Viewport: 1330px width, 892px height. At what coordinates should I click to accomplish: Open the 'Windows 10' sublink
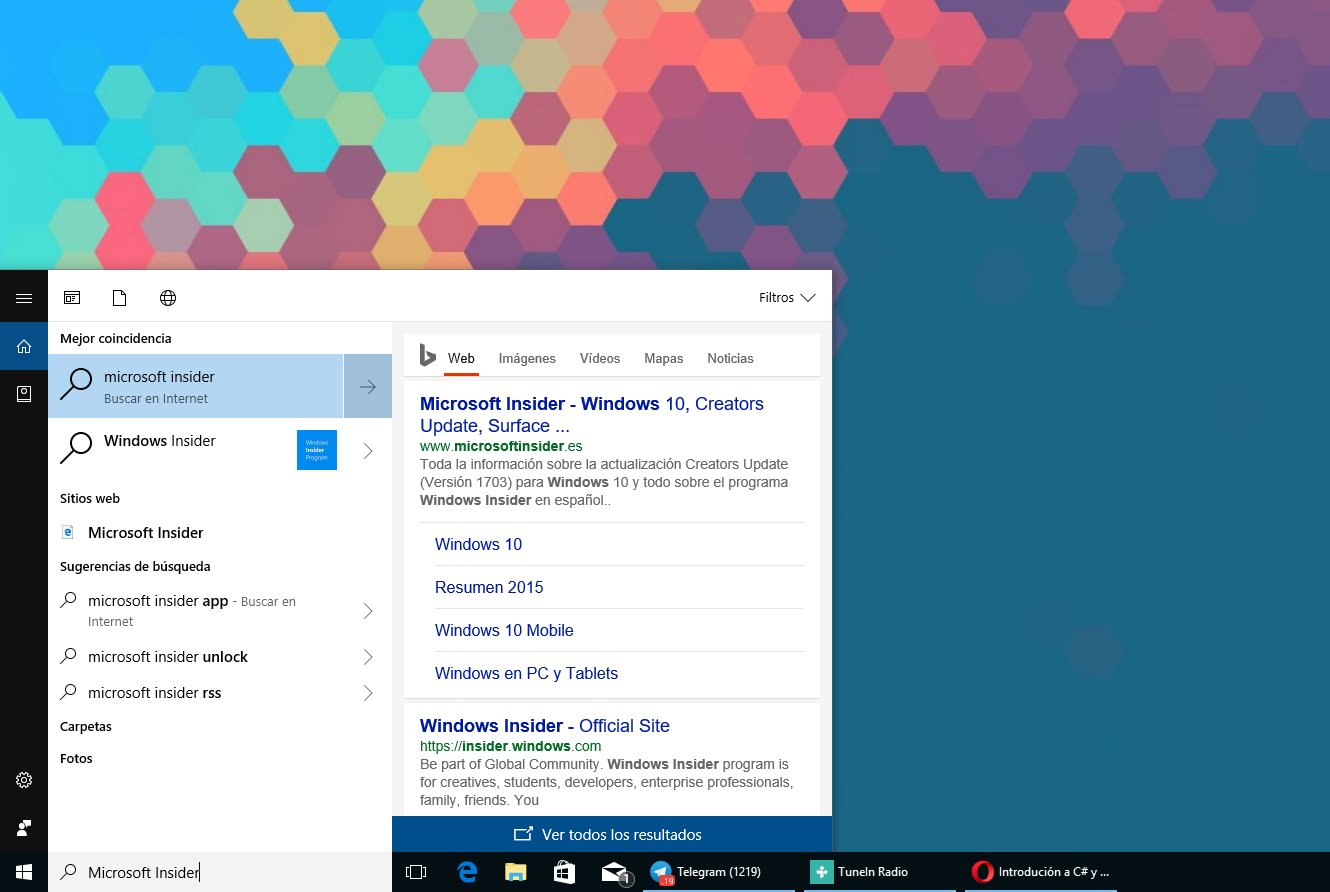pyautogui.click(x=478, y=545)
